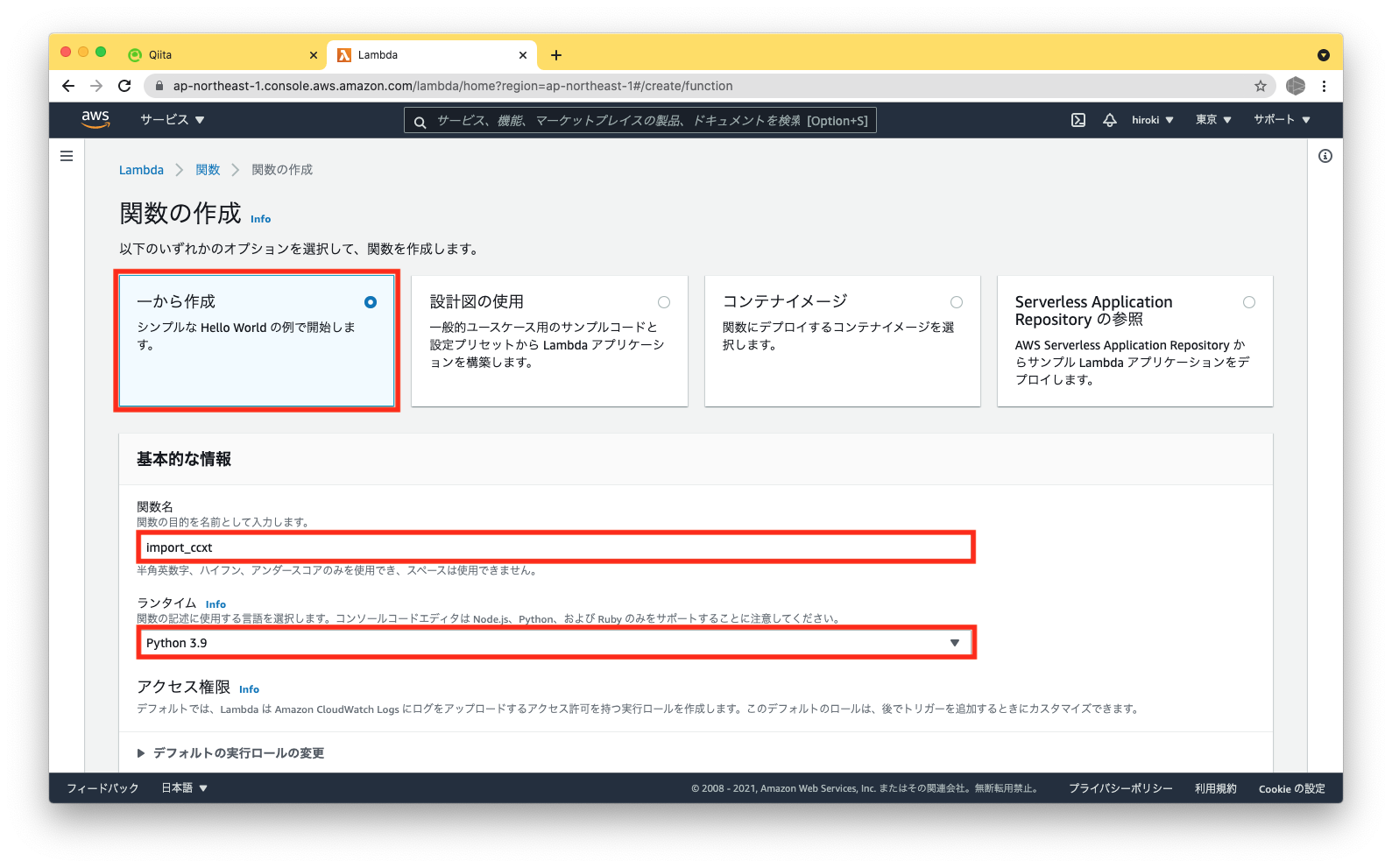Click the 関数名 input field import_ccxt
This screenshot has height=868, width=1392.
(556, 547)
